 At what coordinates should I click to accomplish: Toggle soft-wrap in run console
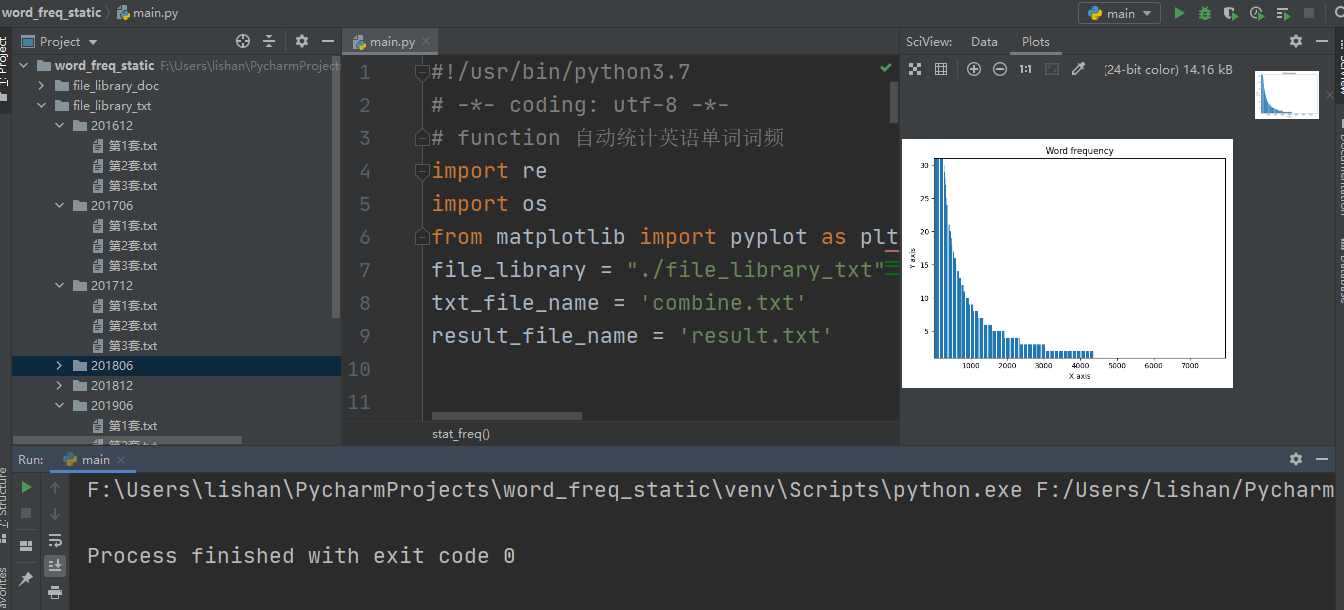click(55, 541)
